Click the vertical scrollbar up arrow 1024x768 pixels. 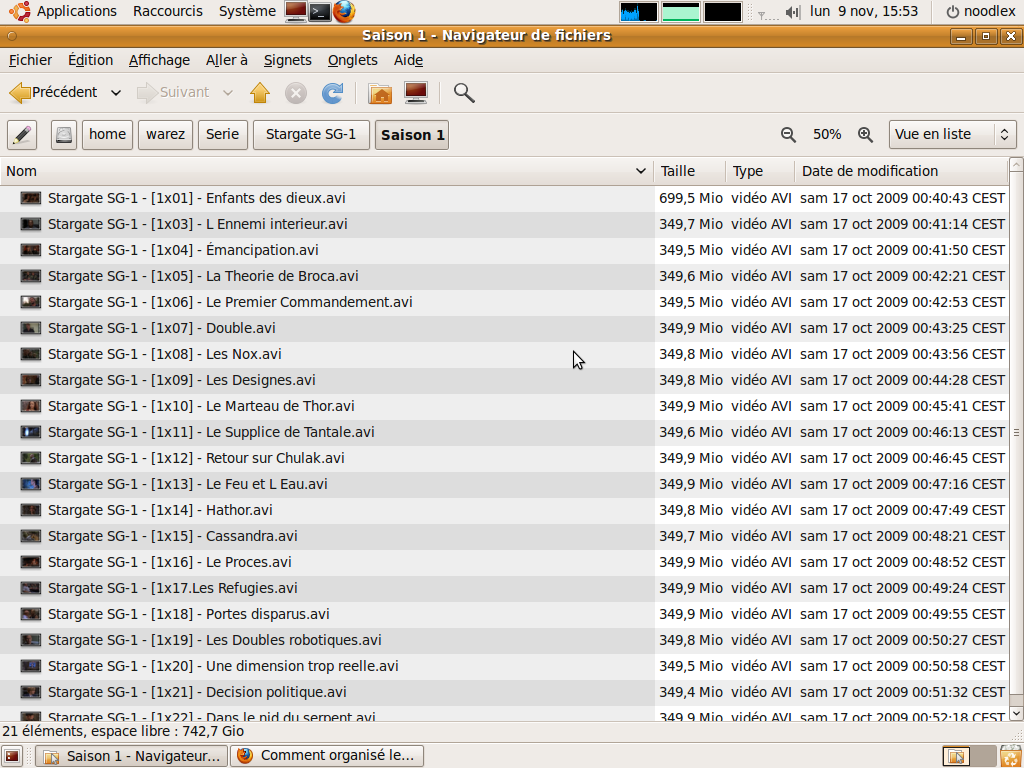point(1016,165)
